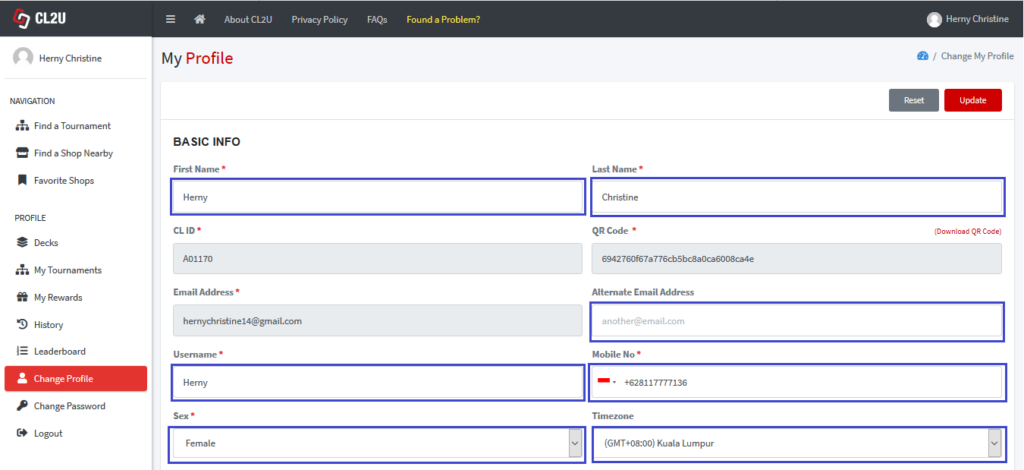Viewport: 1024px width, 470px height.
Task: Click the Change Password key icon
Action: pos(22,406)
